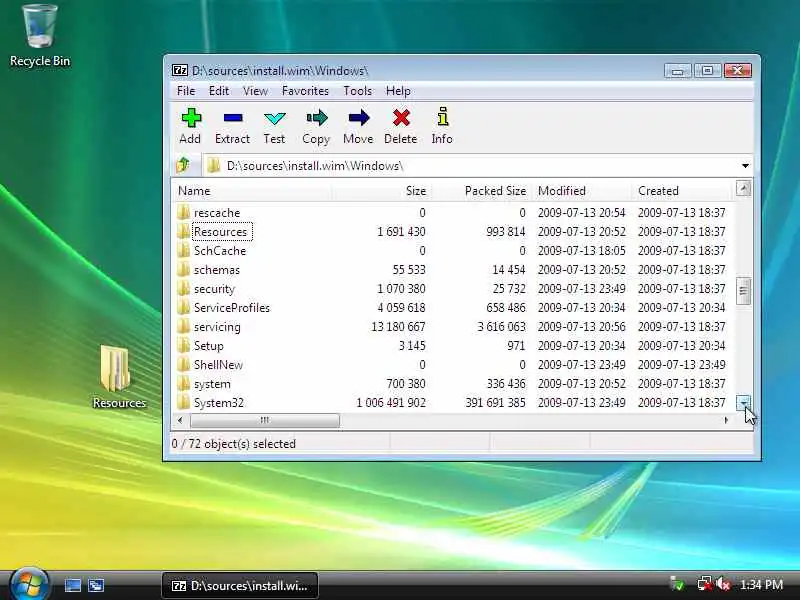This screenshot has width=800, height=600.
Task: Open the Help menu
Action: point(398,91)
